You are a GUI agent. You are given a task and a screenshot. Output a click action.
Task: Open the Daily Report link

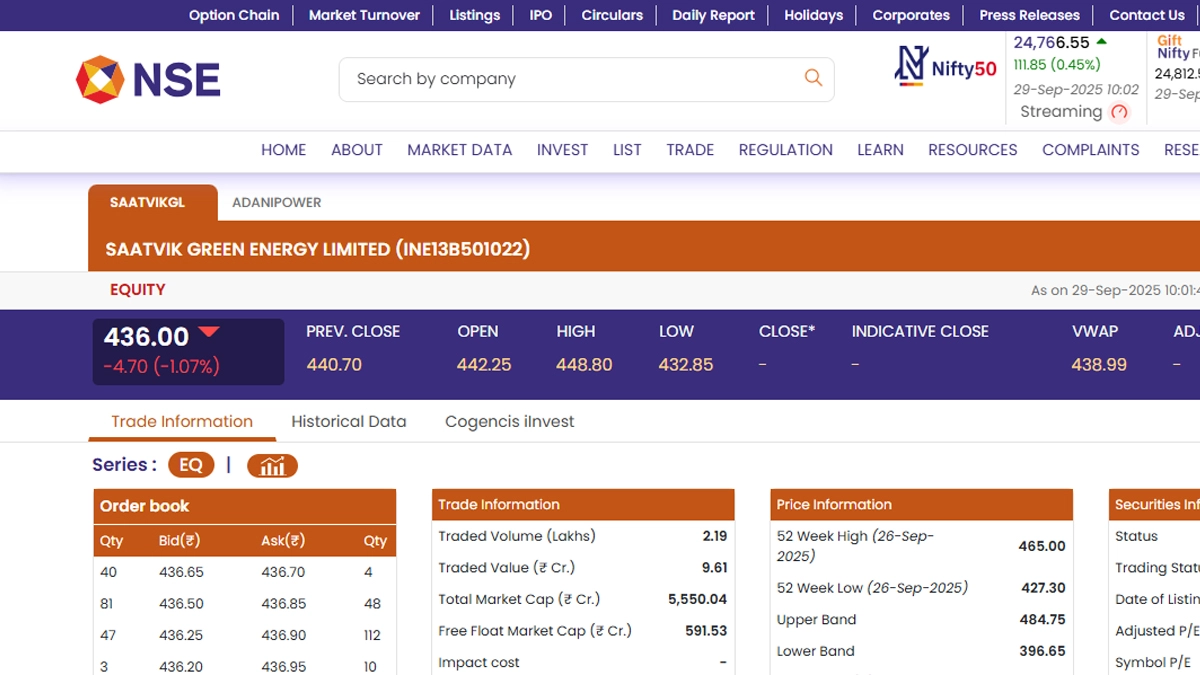pos(713,15)
